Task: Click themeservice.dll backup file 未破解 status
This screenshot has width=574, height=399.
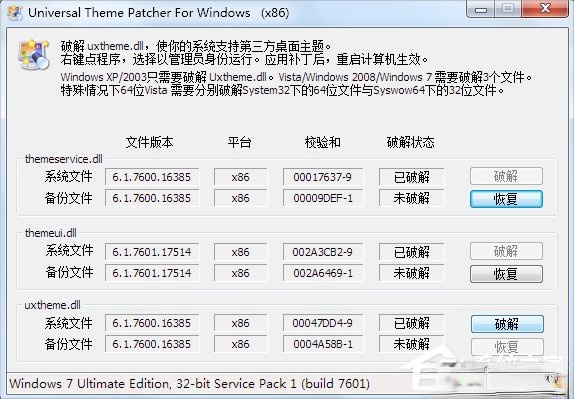Action: [411, 198]
